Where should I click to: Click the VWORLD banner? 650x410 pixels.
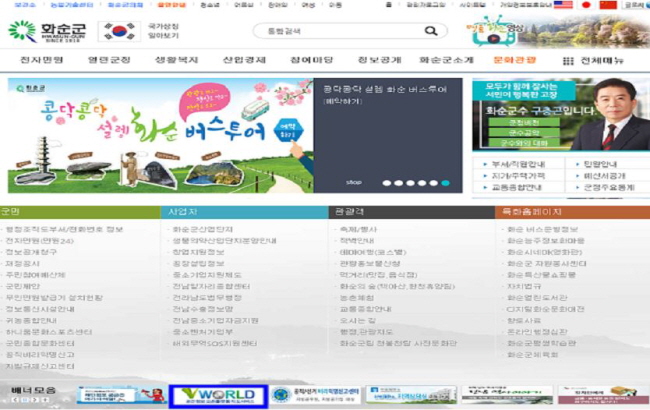tap(218, 396)
